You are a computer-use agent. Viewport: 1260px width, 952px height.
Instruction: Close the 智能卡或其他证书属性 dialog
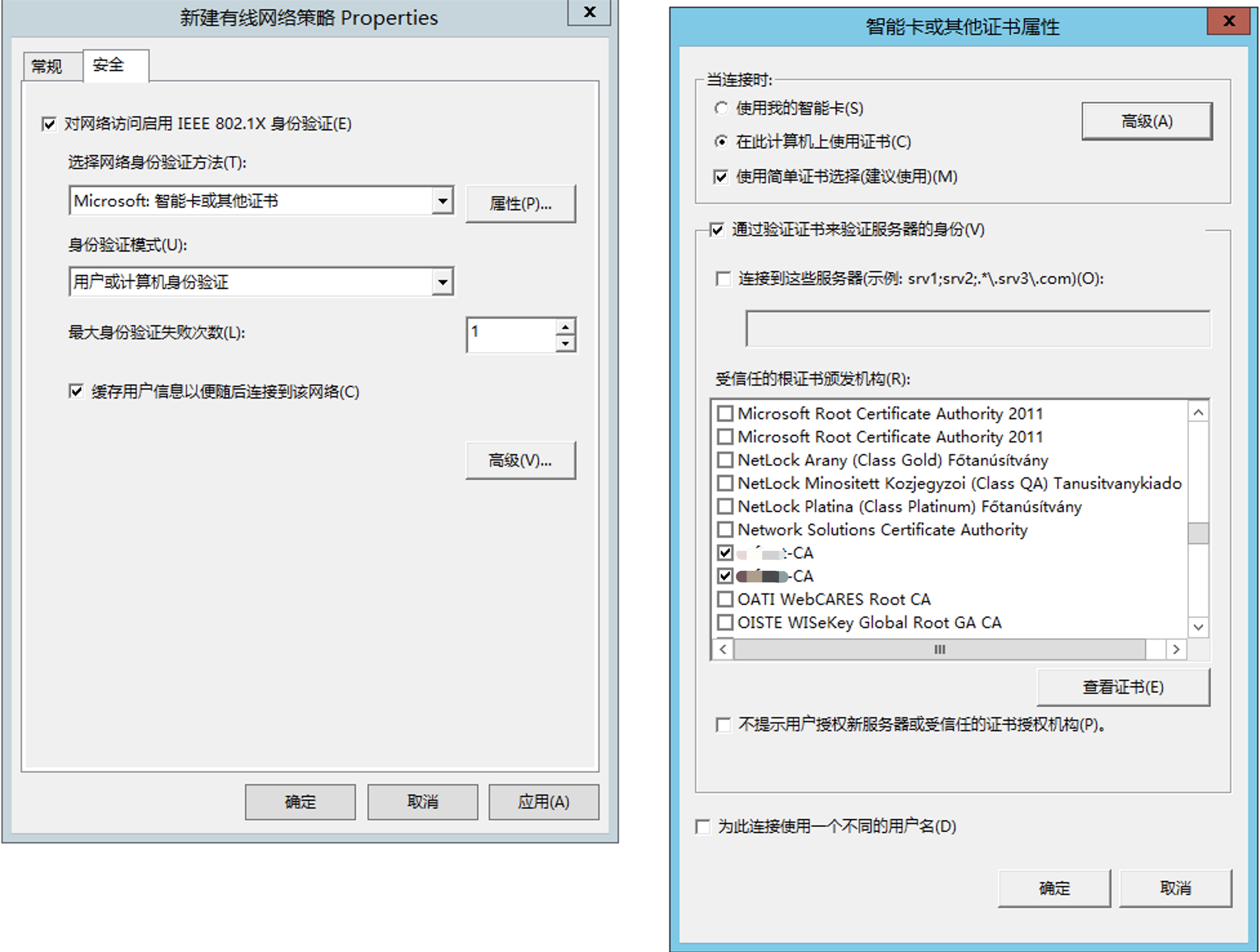pos(1228,21)
